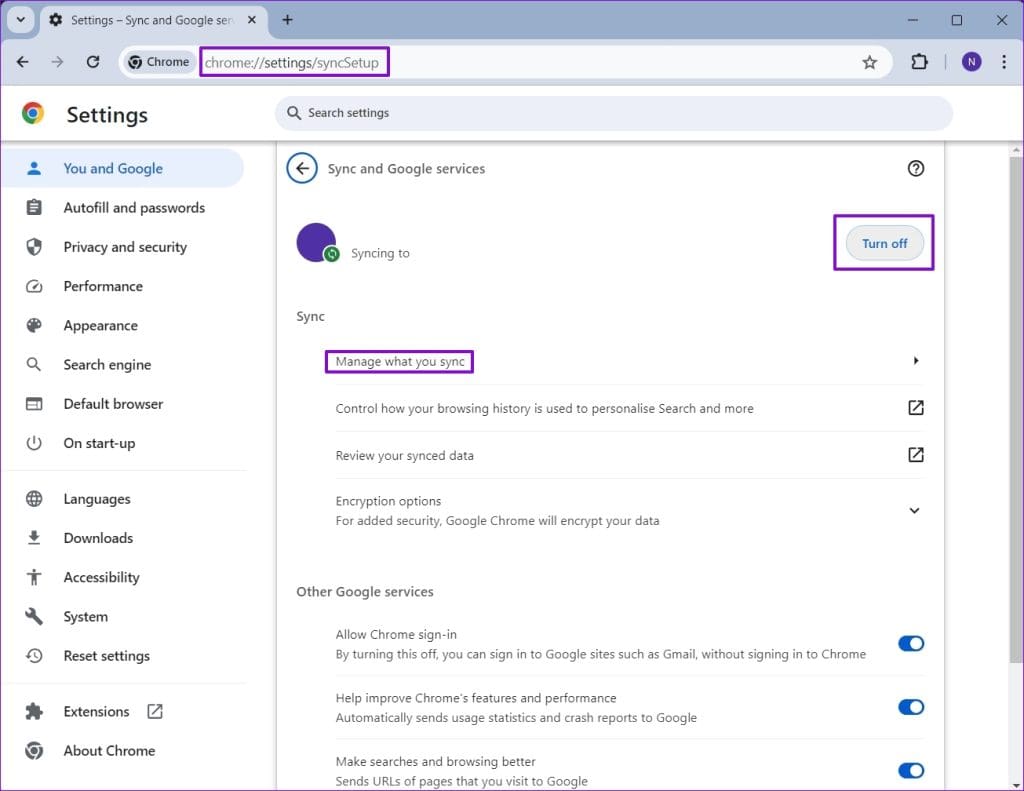This screenshot has width=1024, height=791.
Task: Click the vertical scrollbar of settings page
Action: tap(1016, 400)
